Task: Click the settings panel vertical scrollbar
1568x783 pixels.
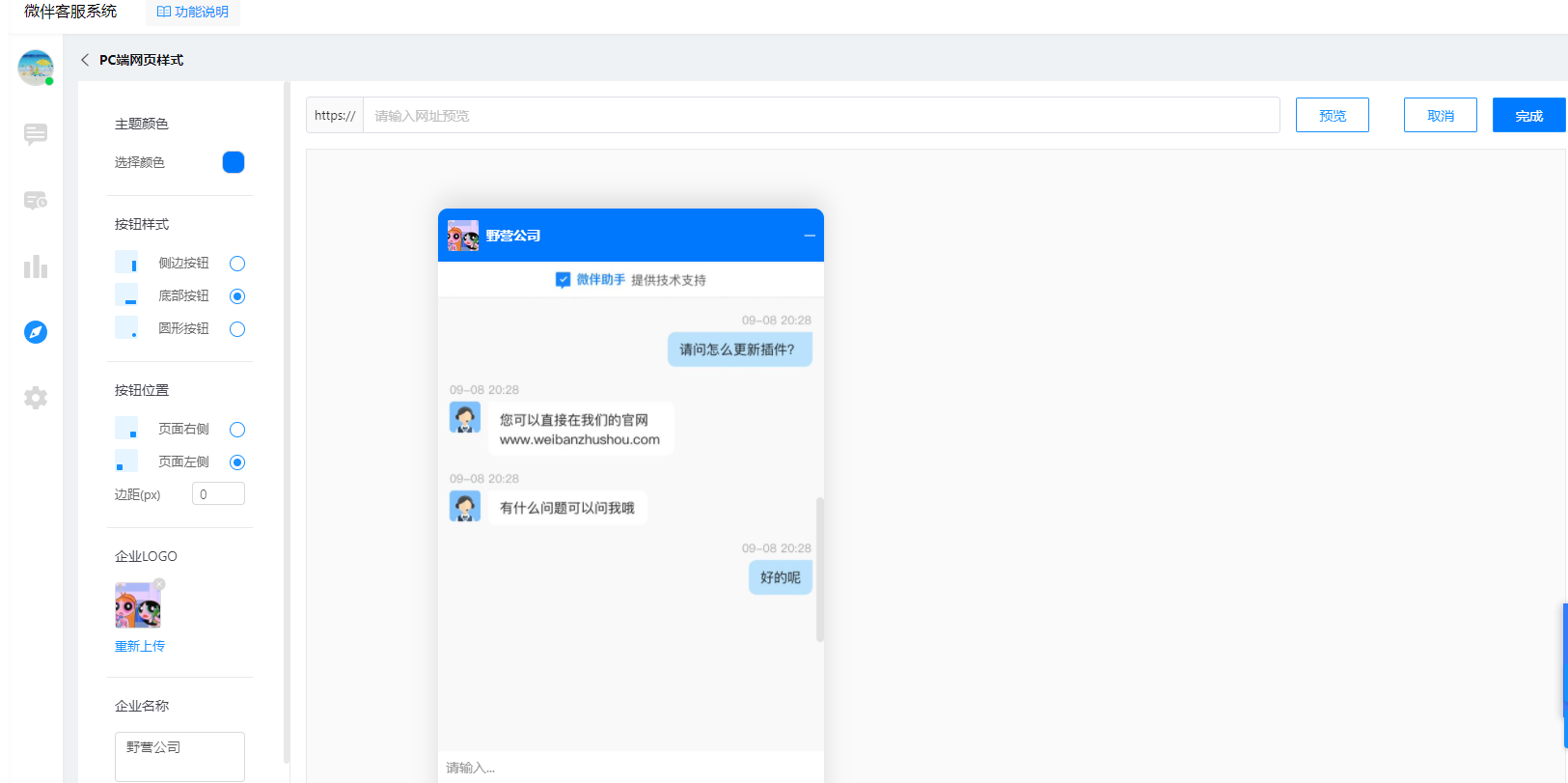Action: point(287,422)
